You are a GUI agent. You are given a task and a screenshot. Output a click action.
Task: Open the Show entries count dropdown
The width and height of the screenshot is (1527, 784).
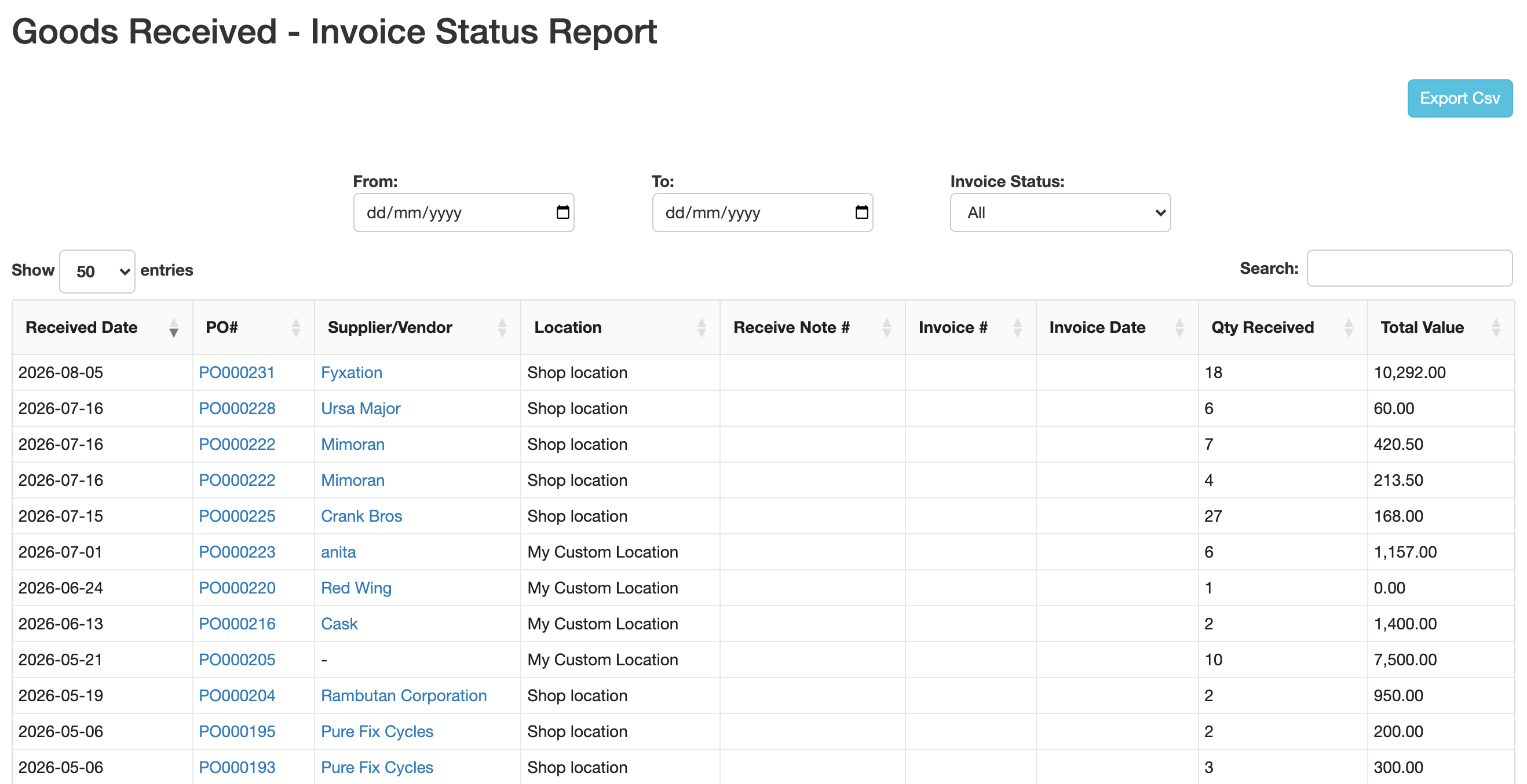(x=97, y=272)
